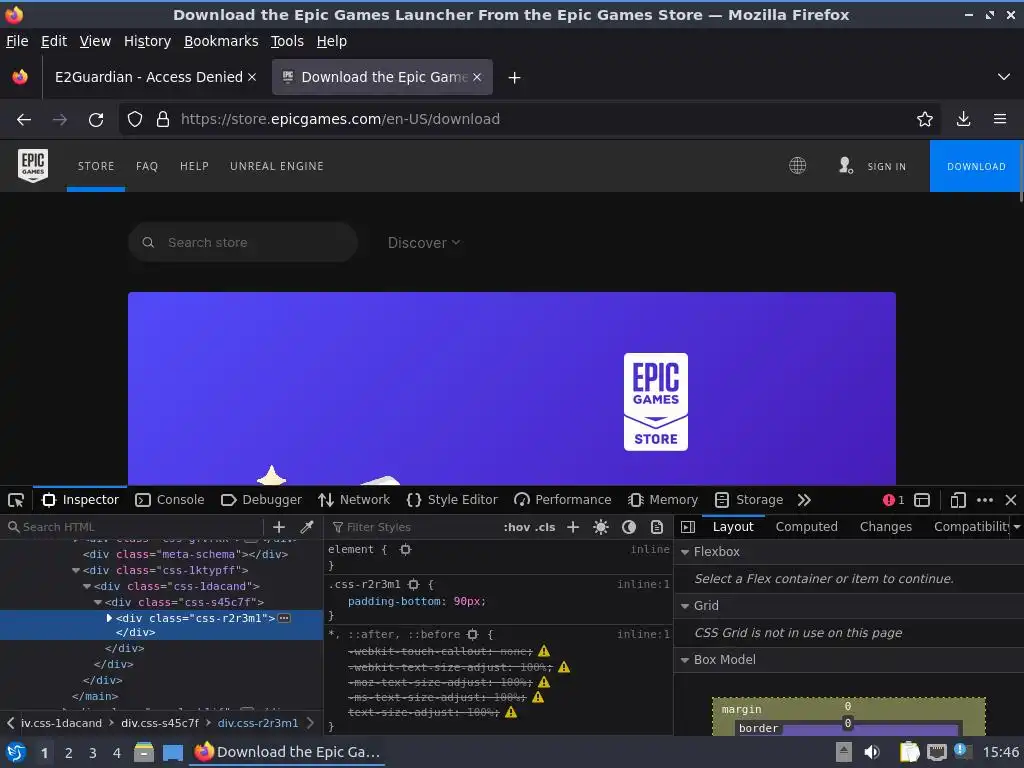Open the Changes sidebar tab
Viewport: 1024px width, 768px height.
[886, 527]
